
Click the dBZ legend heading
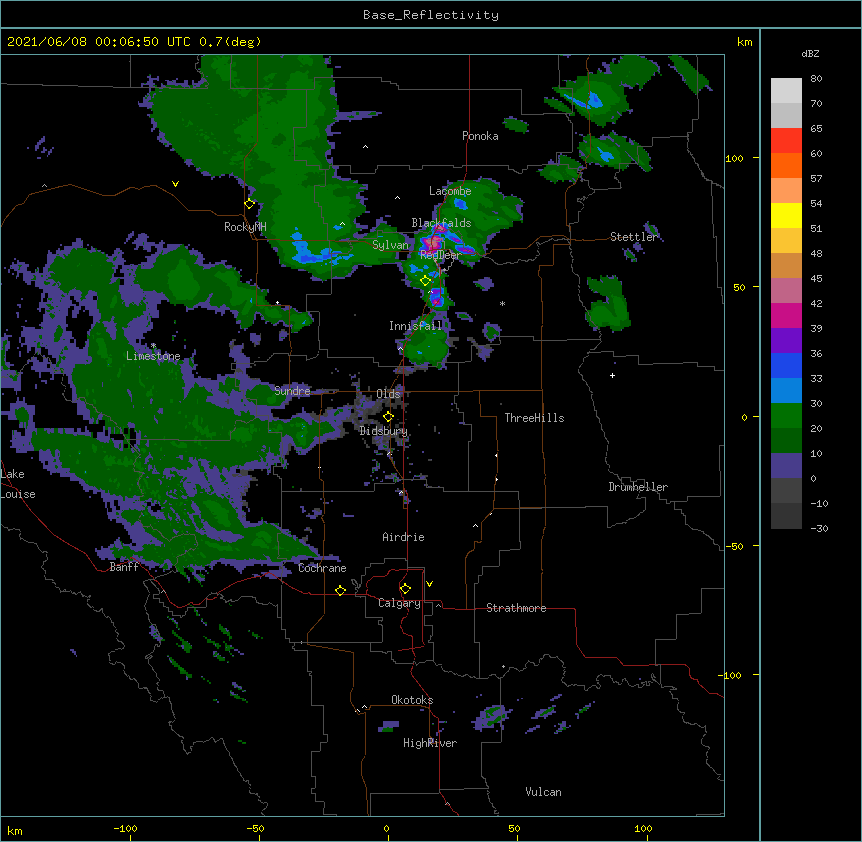point(810,53)
